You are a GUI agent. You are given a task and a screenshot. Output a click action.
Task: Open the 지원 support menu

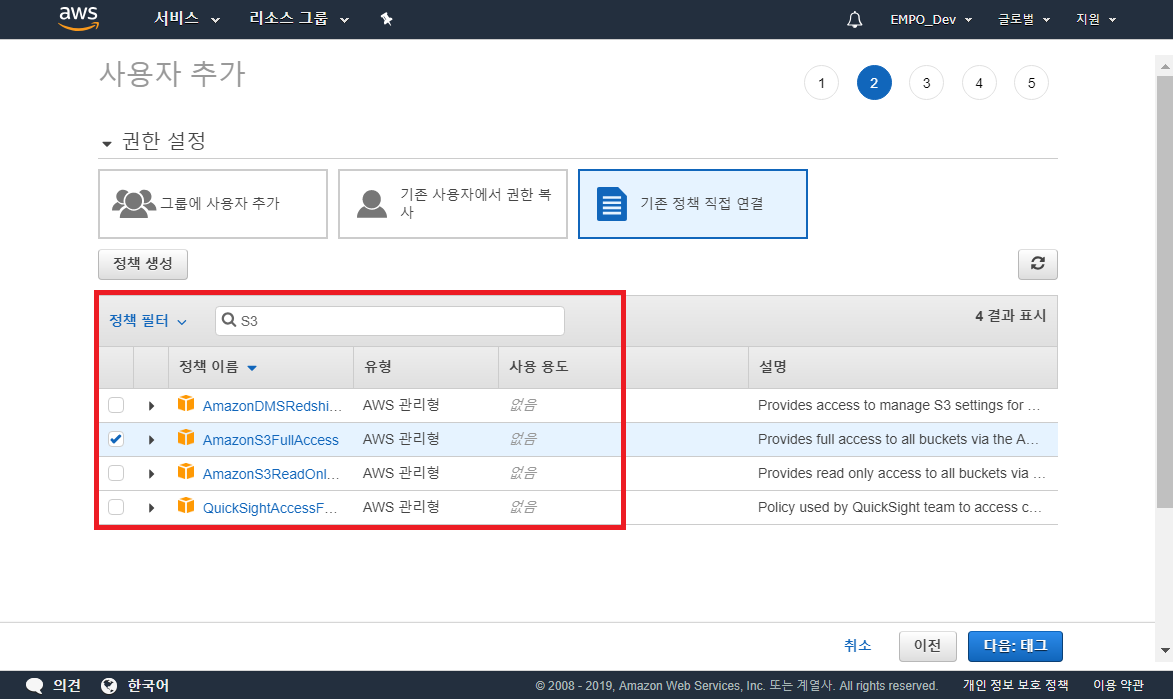(1096, 19)
